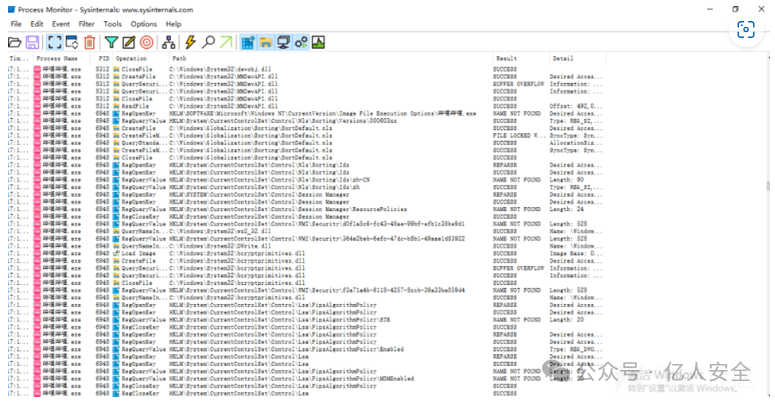Clear the event display with trash icon
Screen dimensions: 775x402
pyautogui.click(x=90, y=42)
